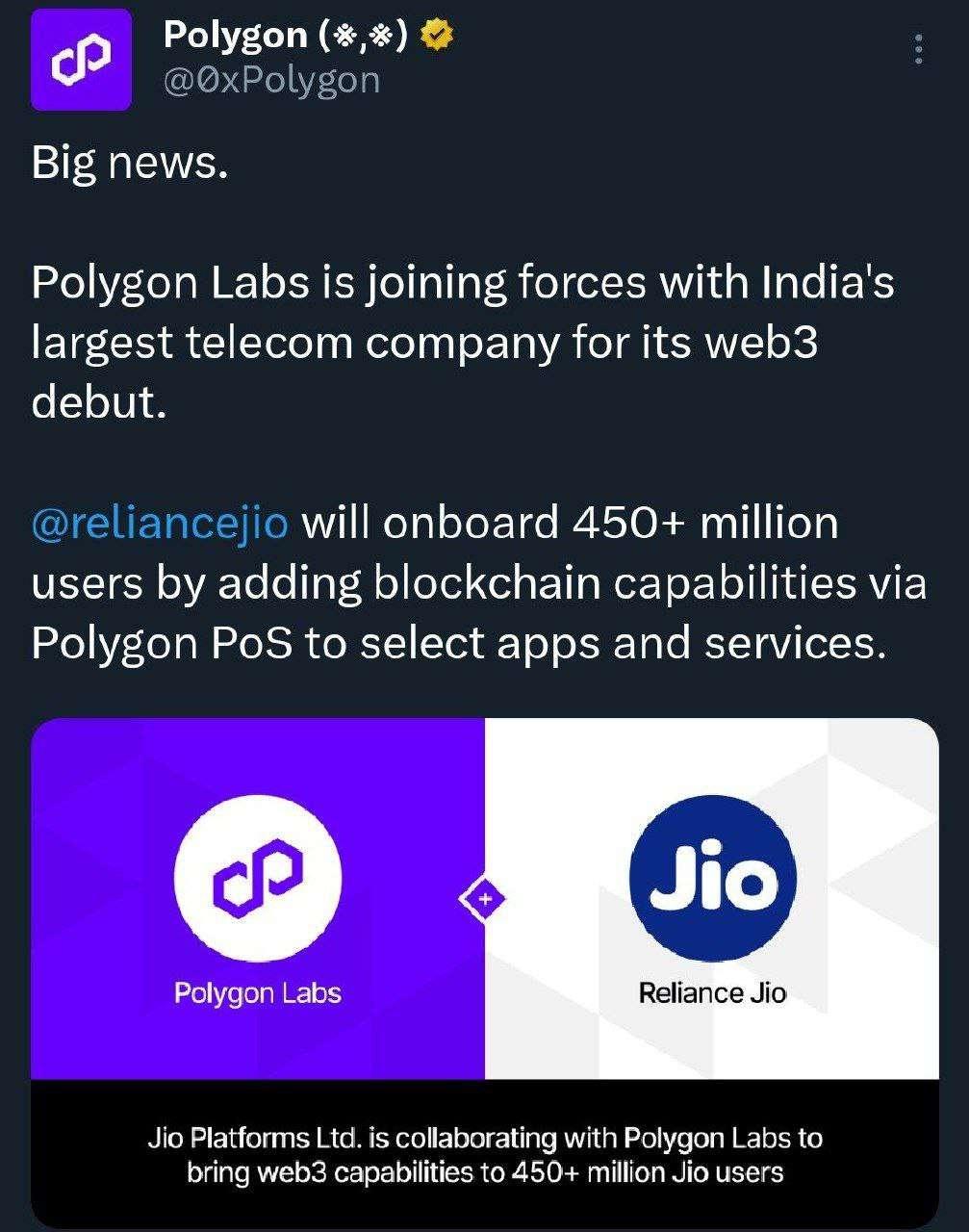Click the black caption bar of image

click(485, 1153)
